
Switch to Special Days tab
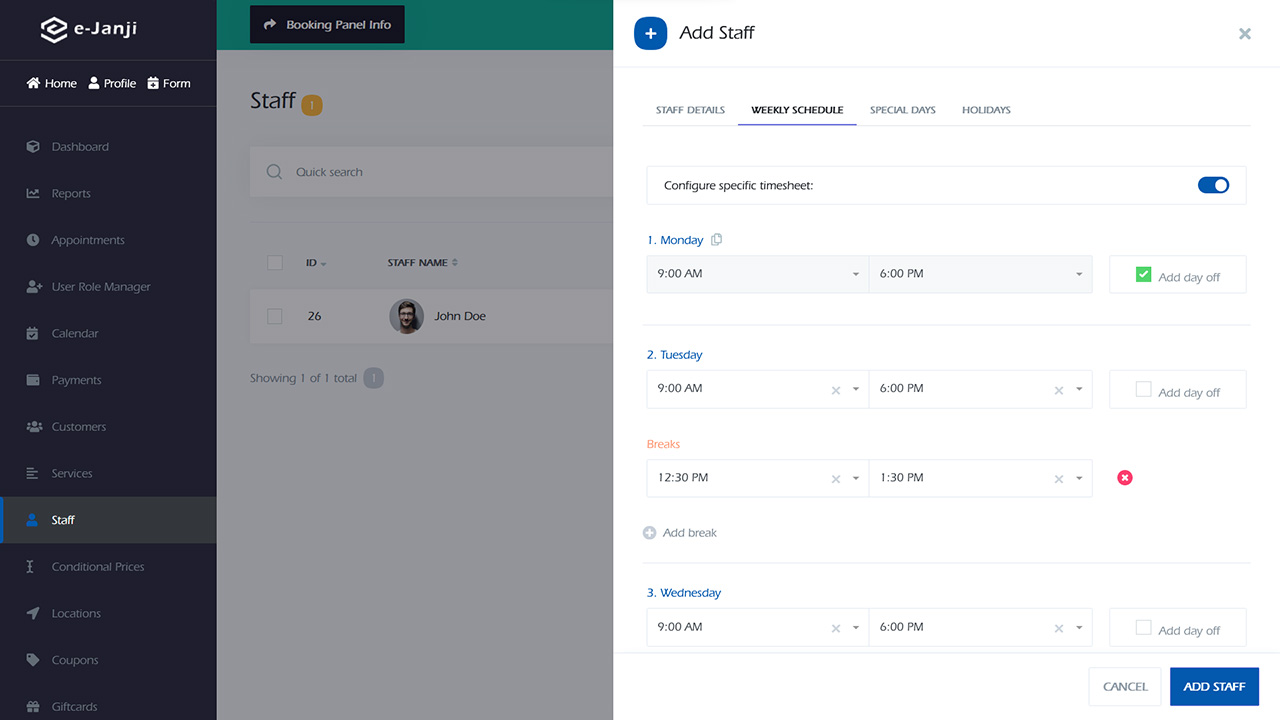tap(903, 110)
